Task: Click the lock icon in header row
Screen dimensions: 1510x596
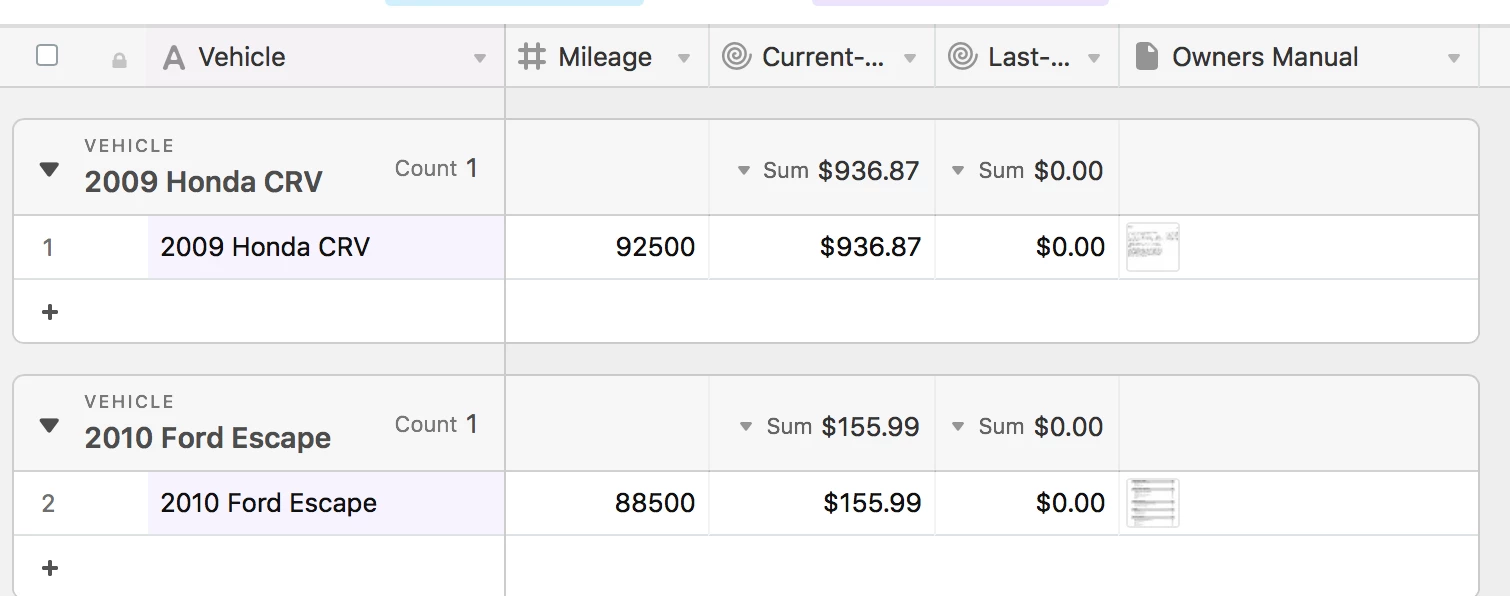Action: (119, 60)
